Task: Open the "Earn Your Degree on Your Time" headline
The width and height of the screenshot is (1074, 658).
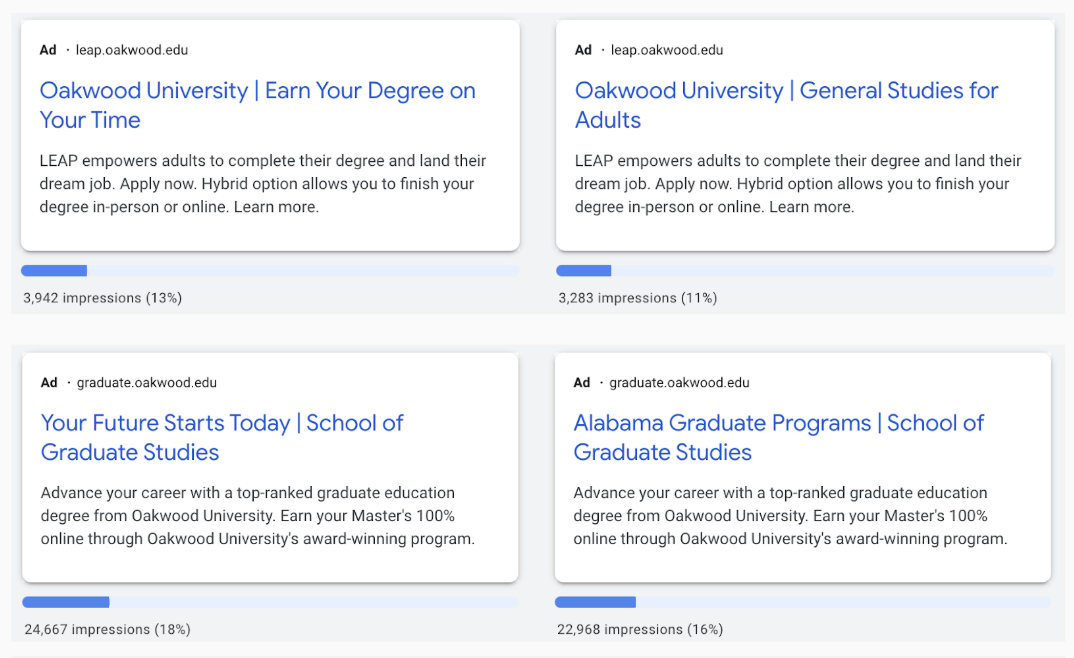Action: (257, 105)
